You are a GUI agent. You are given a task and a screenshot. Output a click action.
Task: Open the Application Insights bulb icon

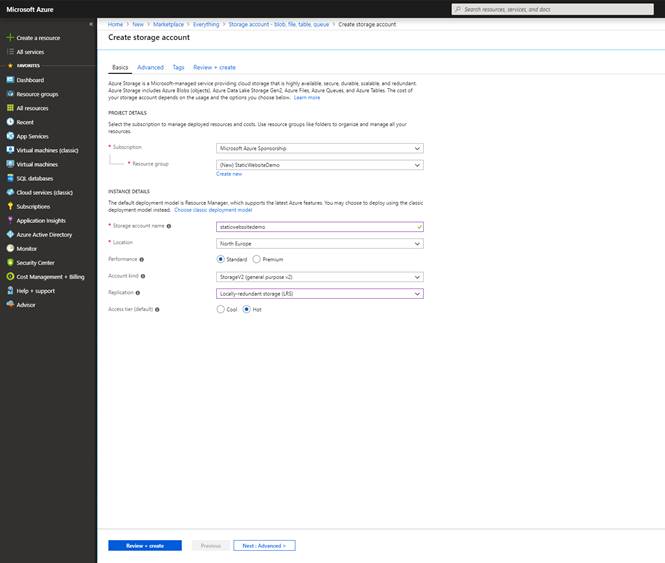click(10, 220)
